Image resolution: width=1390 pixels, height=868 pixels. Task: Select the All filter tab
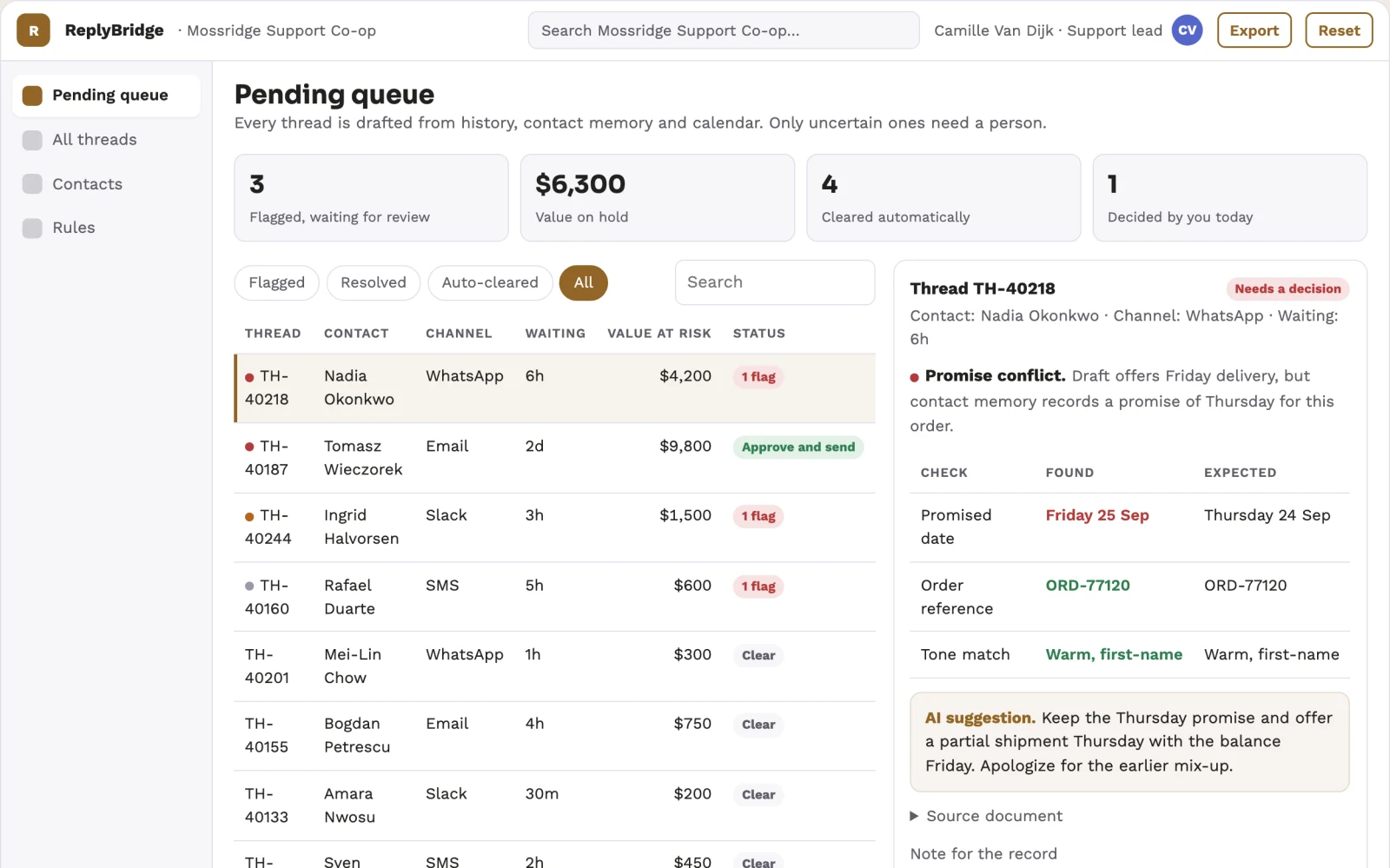(583, 282)
